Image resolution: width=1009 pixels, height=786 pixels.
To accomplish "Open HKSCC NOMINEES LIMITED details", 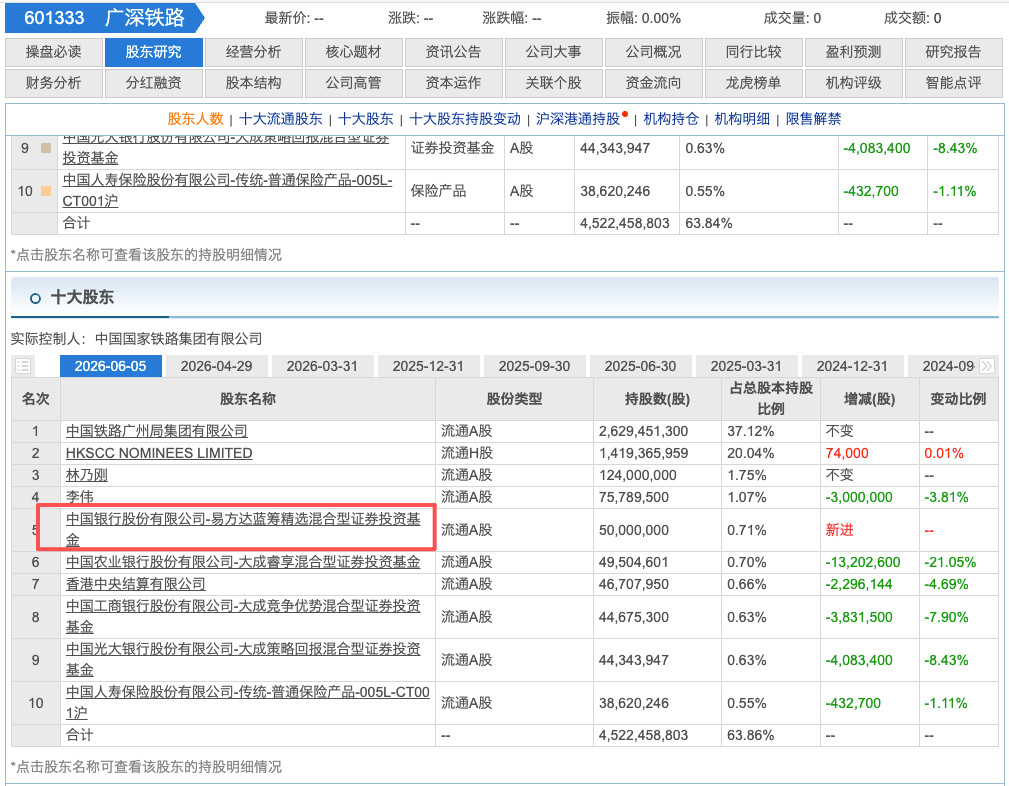I will pos(159,453).
